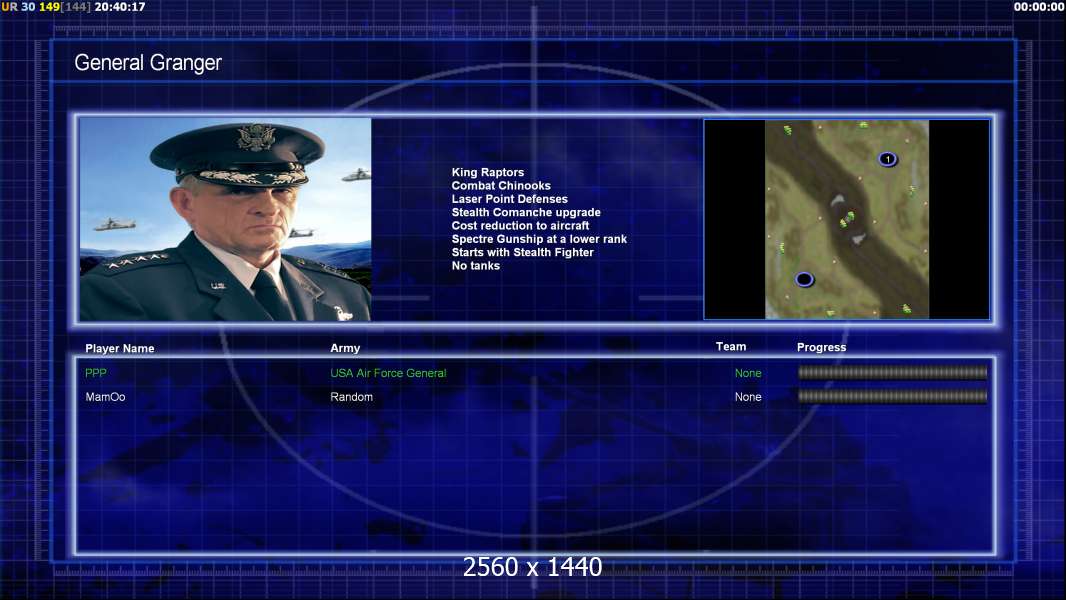Click MamOo's loading progress bar
1066x600 pixels.
tap(893, 396)
